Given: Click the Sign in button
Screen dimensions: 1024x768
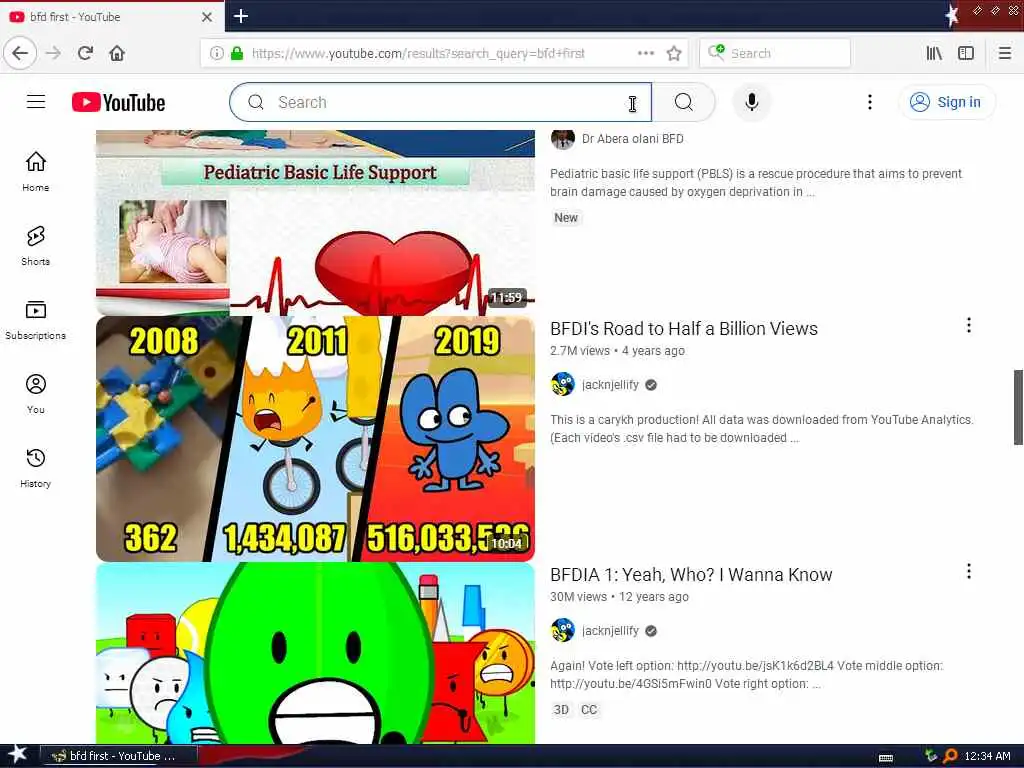Looking at the screenshot, I should tap(947, 102).
